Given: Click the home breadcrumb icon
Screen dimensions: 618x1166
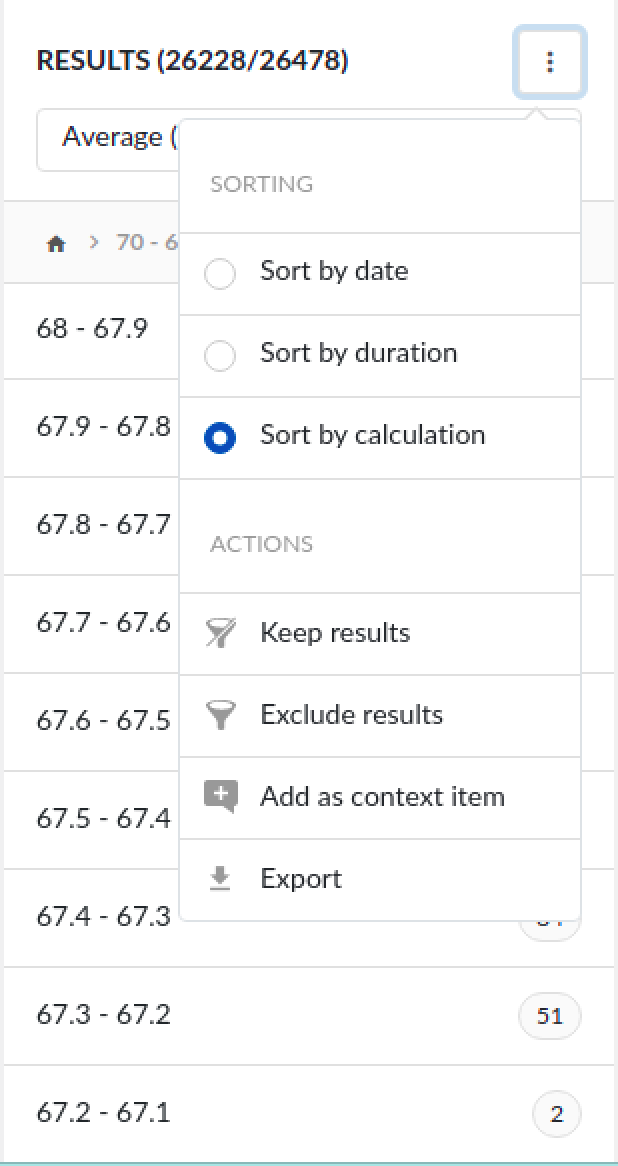Looking at the screenshot, I should pyautogui.click(x=57, y=242).
